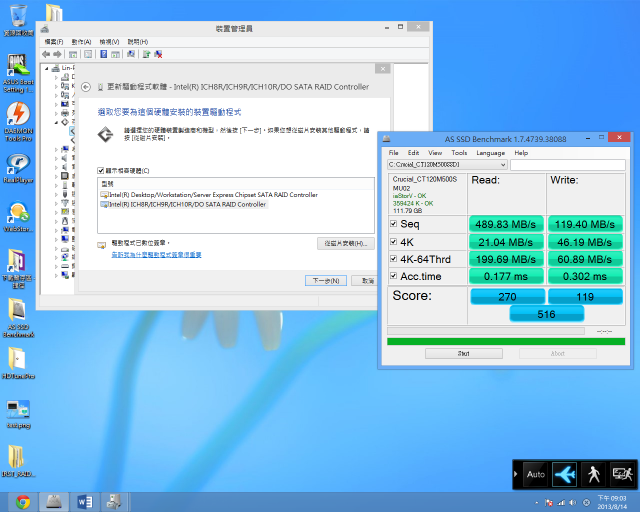Toggle the 顯示相容硬體(C) checkbox
Screen dimensions: 640x512
[101, 171]
